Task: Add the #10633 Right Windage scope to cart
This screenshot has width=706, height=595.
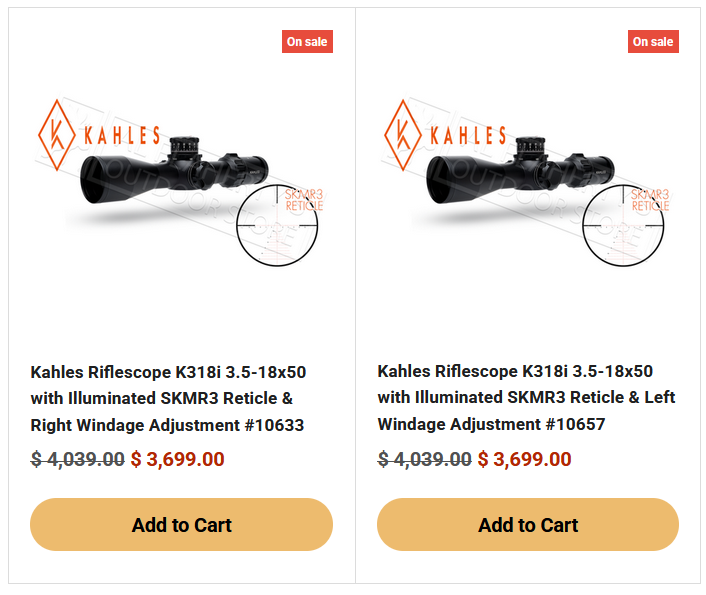Action: [181, 524]
